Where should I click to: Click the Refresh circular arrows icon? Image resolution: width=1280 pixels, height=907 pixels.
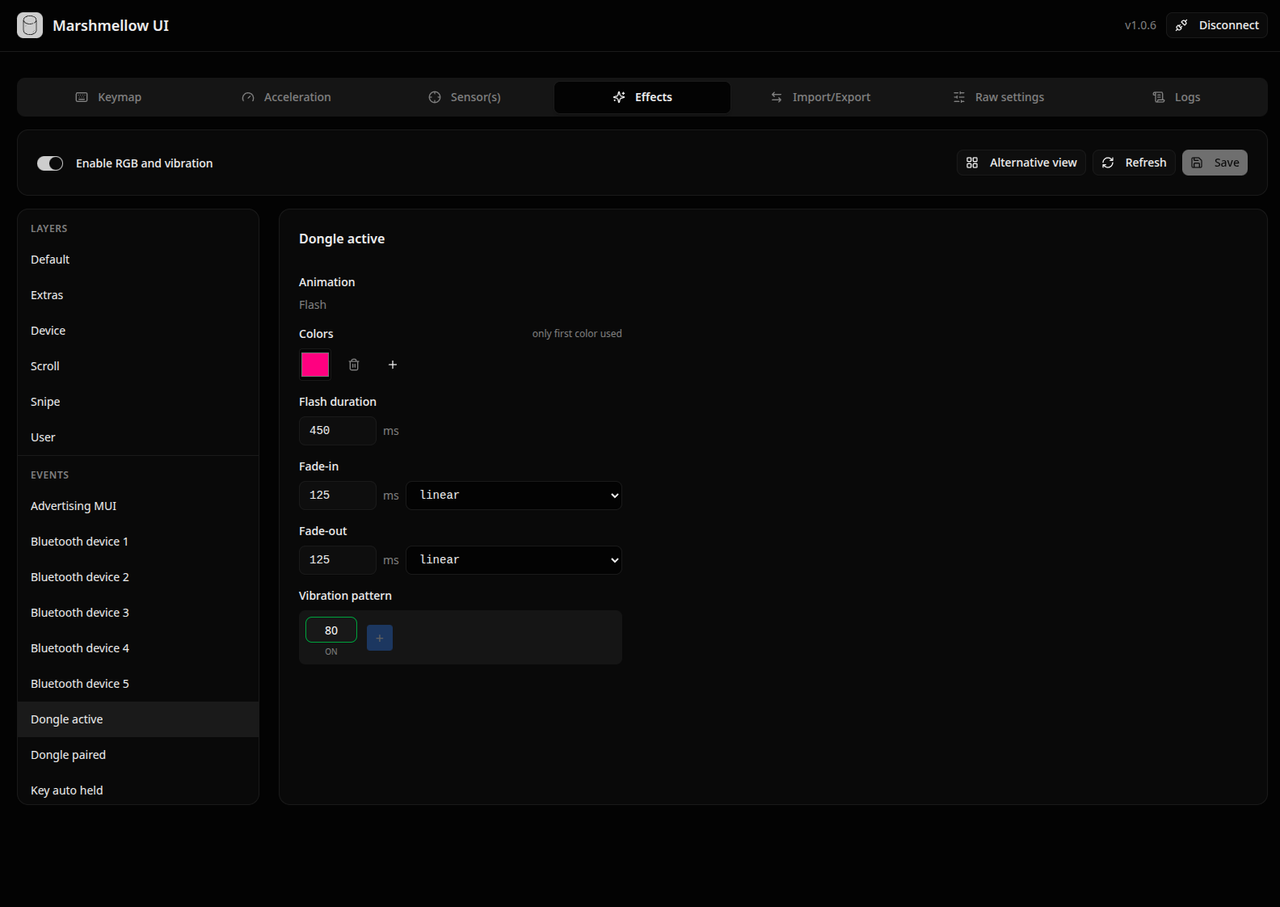tap(1108, 163)
